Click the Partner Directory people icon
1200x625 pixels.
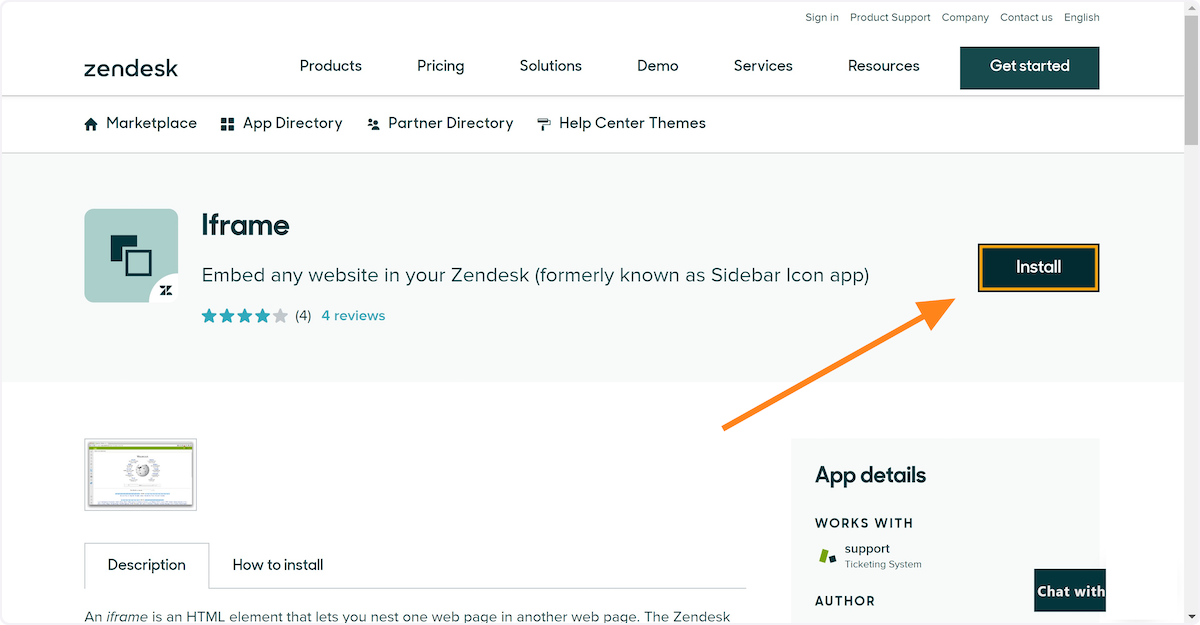coord(373,124)
